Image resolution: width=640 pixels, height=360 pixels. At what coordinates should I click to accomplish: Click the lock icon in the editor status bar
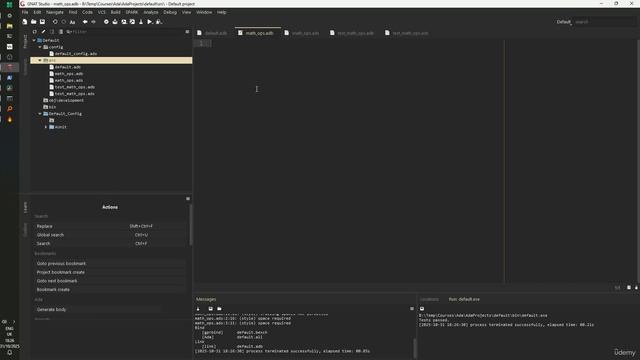pyautogui.click(x=636, y=288)
